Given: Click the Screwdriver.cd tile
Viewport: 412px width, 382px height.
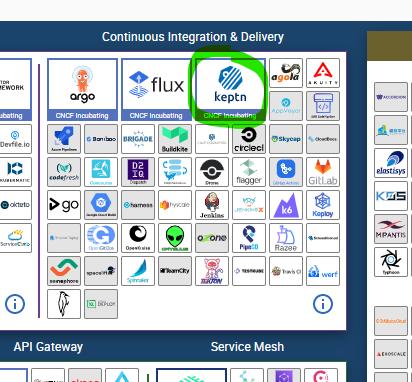Looking at the screenshot, I should pyautogui.click(x=323, y=238).
